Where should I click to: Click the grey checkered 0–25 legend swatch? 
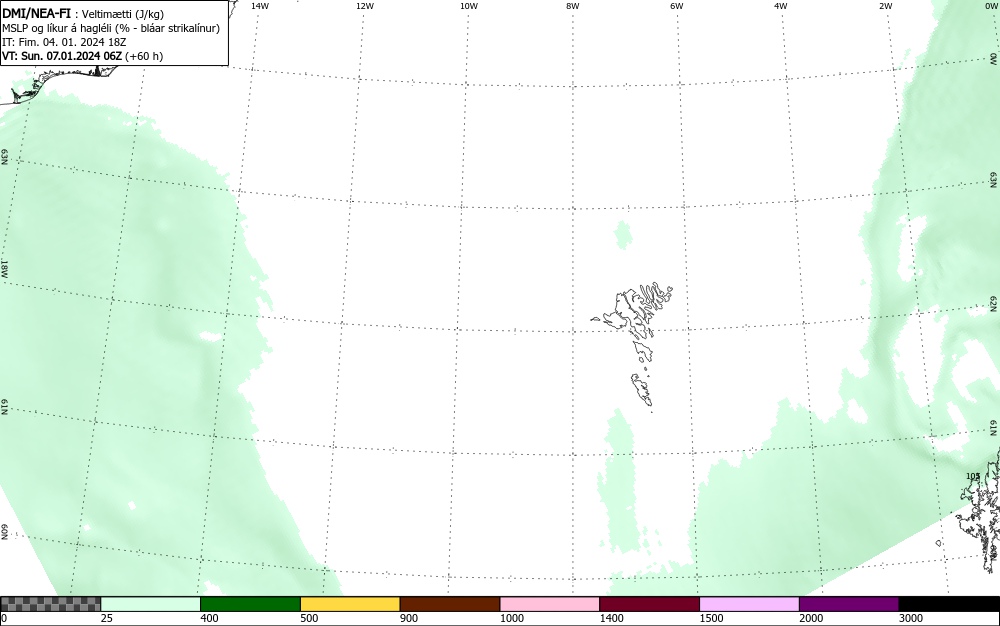click(50, 604)
